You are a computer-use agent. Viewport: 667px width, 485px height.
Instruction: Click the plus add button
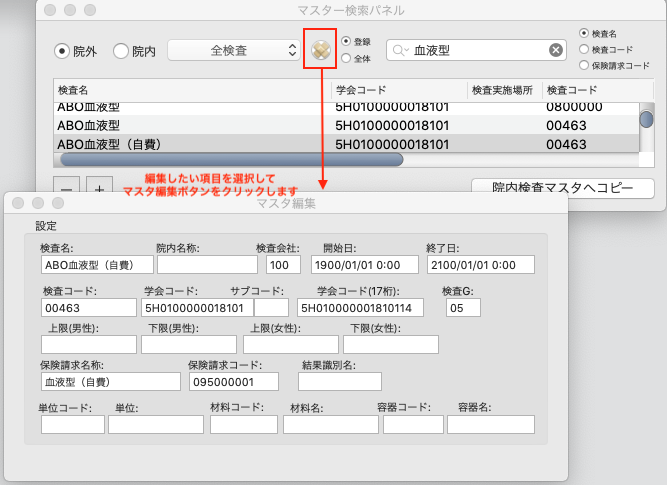coord(99,186)
